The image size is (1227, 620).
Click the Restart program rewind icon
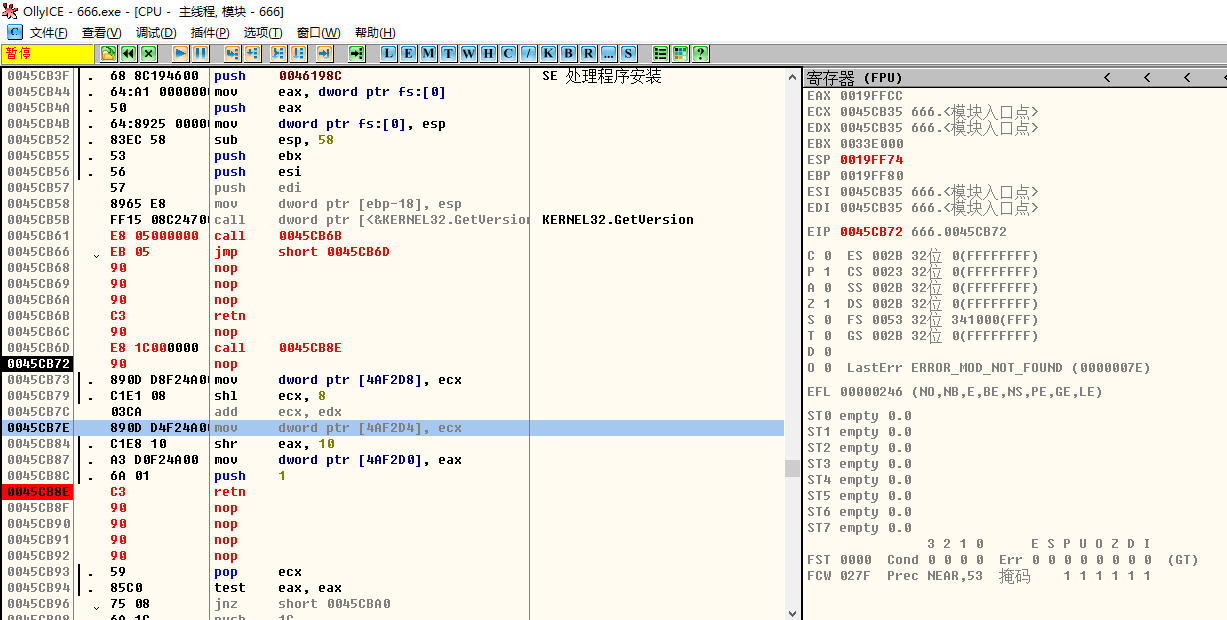[x=129, y=53]
